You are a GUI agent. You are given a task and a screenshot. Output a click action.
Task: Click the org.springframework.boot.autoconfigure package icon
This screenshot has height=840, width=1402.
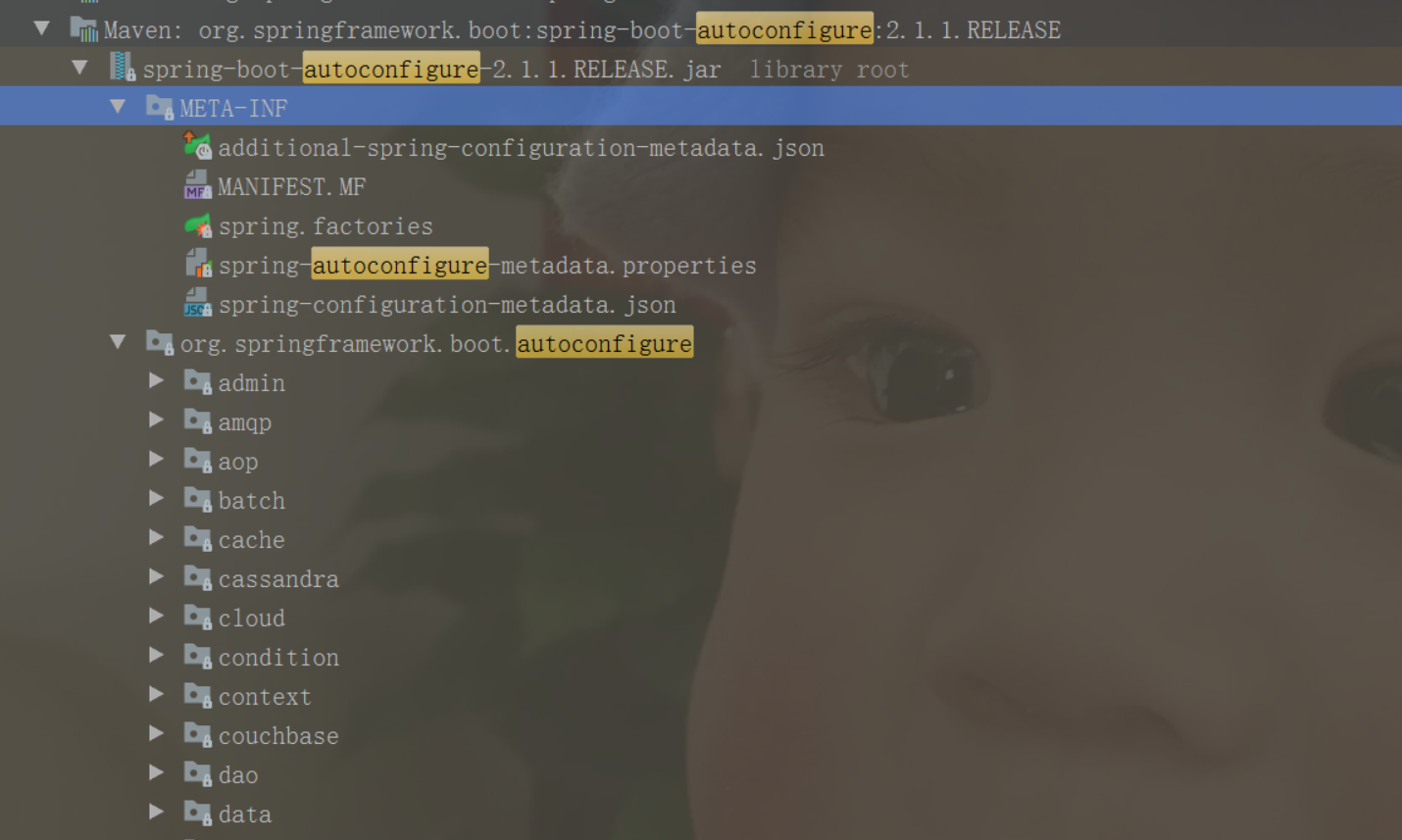click(x=160, y=342)
